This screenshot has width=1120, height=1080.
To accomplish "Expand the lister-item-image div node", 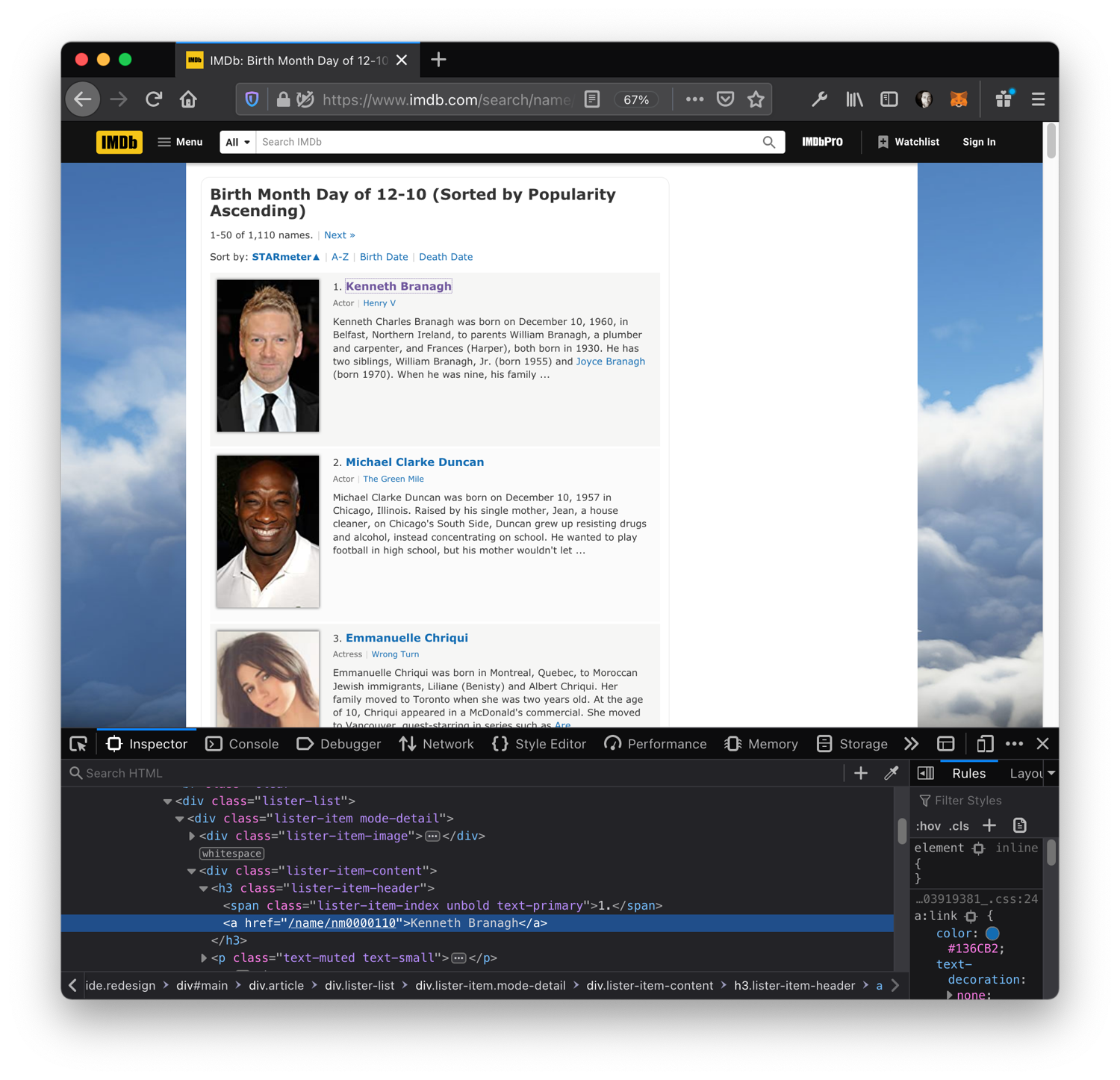I will pyautogui.click(x=192, y=836).
